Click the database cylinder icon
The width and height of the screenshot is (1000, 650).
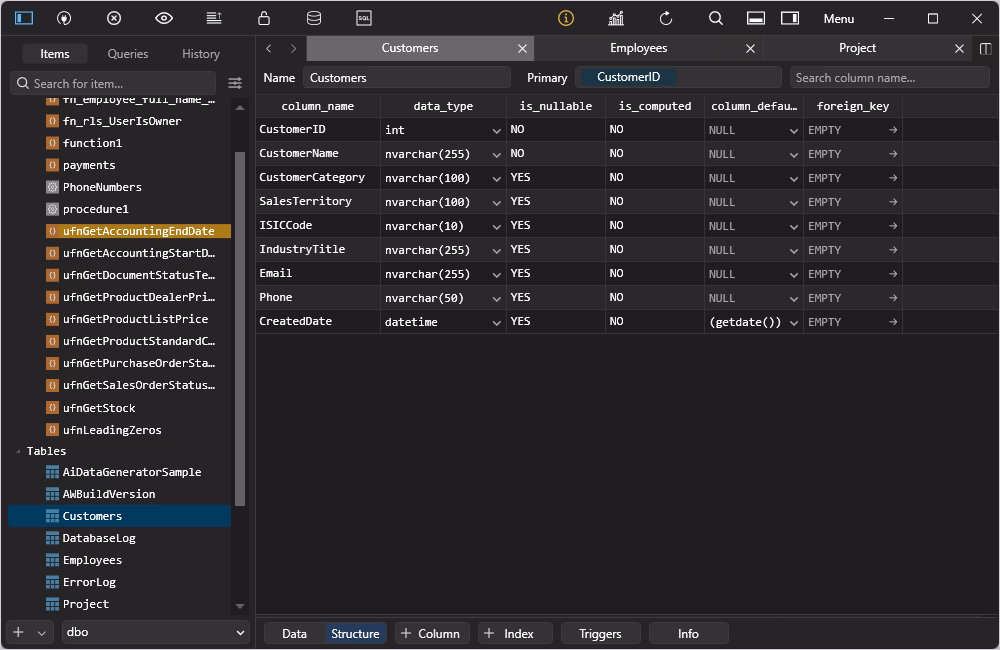point(314,18)
